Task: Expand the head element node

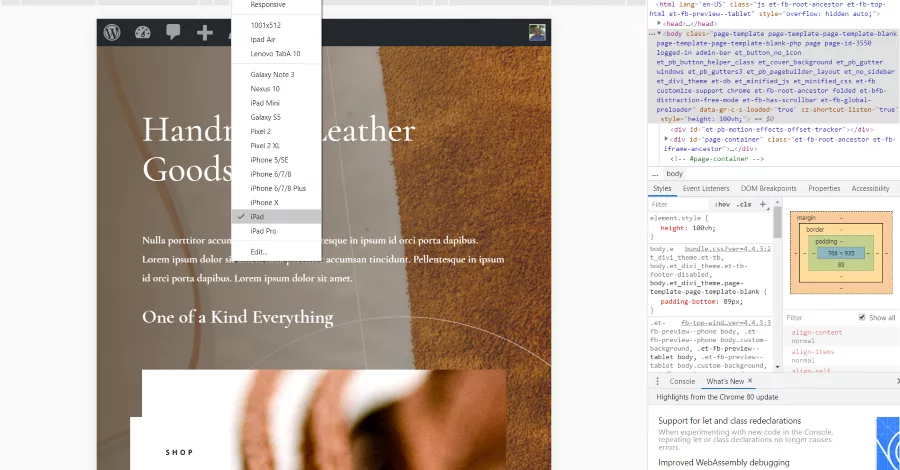Action: [659, 24]
